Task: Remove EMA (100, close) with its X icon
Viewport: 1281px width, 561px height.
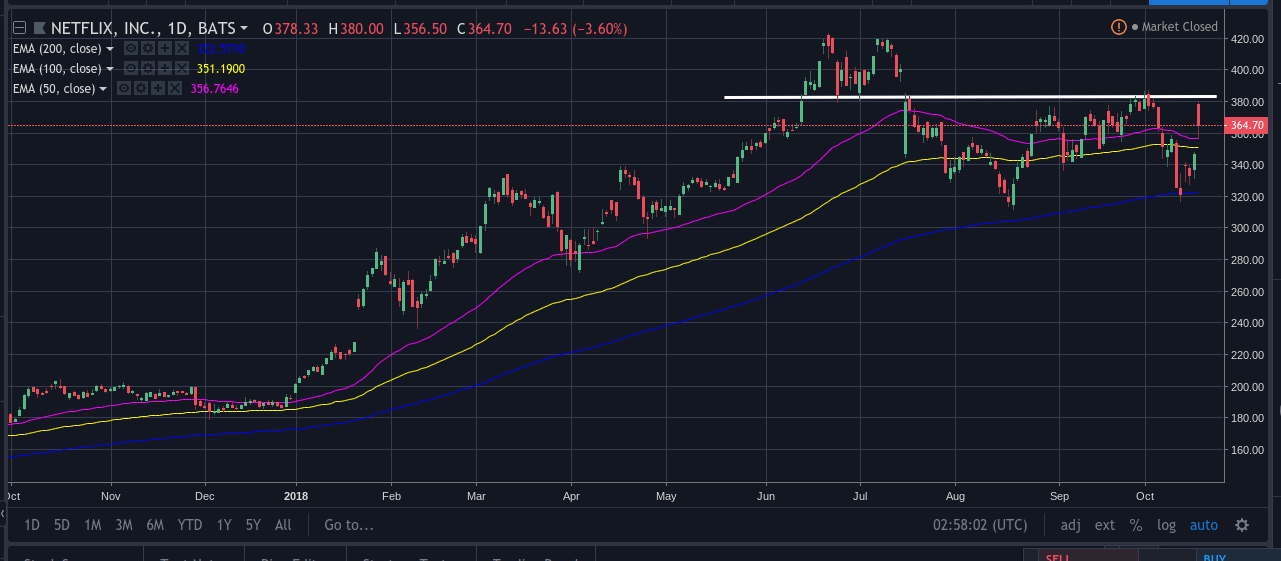Action: 182,68
